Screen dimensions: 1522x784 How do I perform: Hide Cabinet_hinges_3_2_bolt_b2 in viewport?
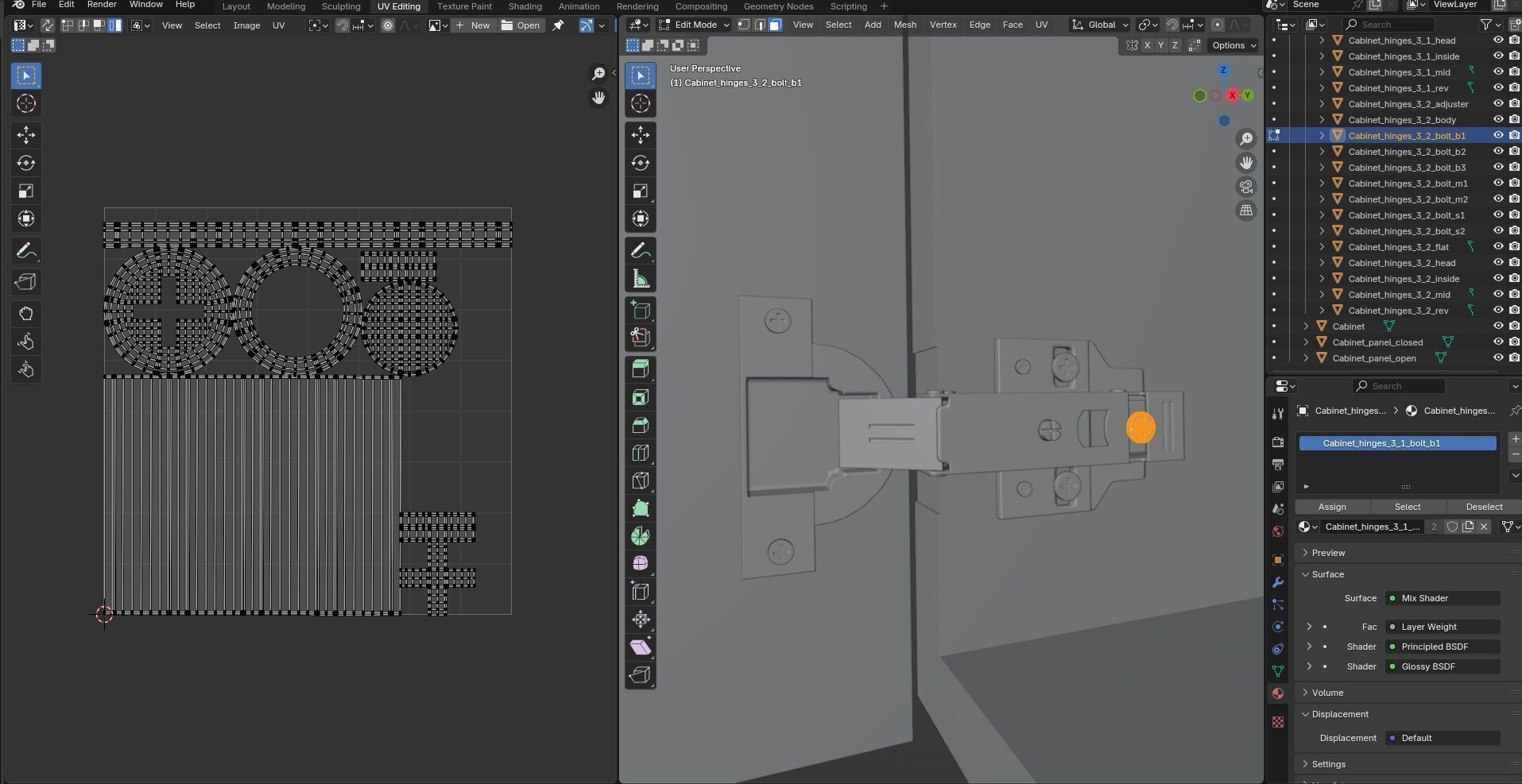point(1498,152)
